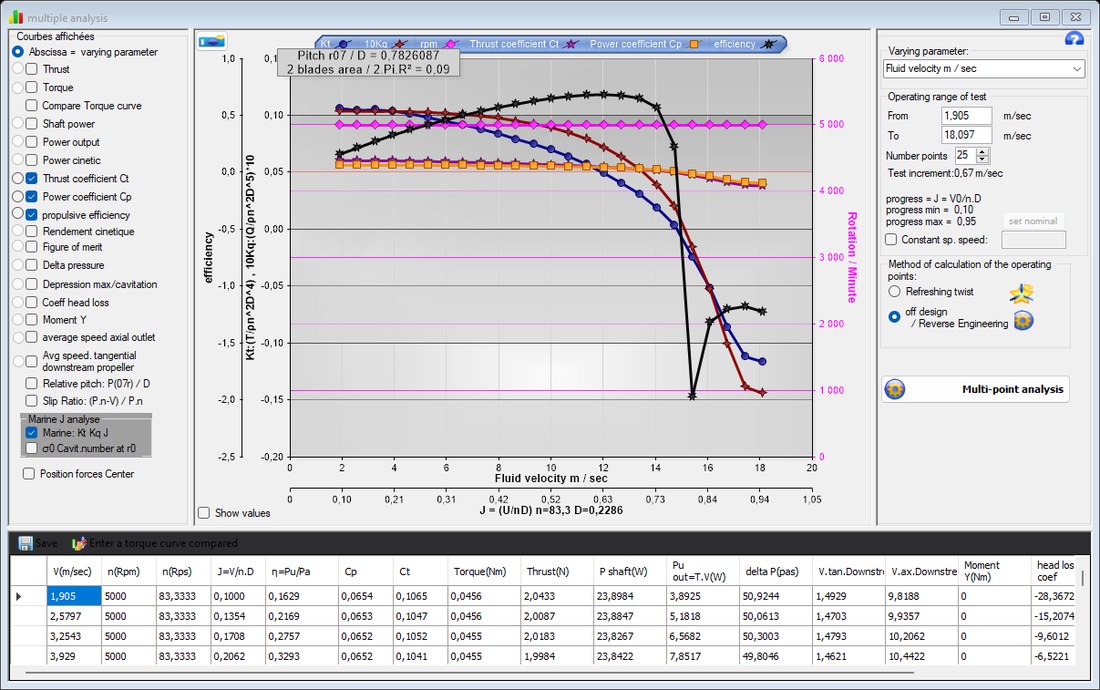1100x690 pixels.
Task: Check the Constant sp. speed option
Action: tap(891, 239)
